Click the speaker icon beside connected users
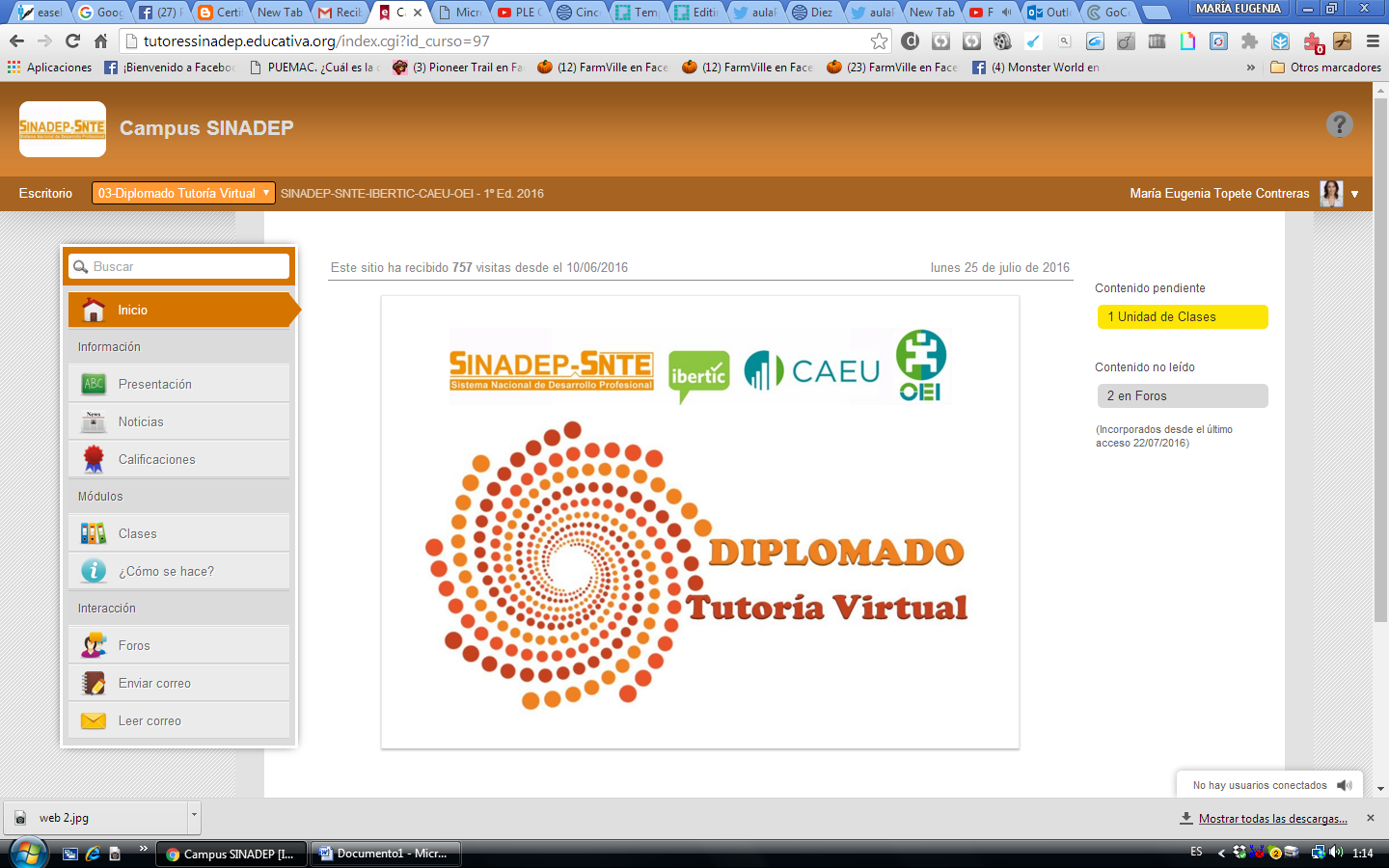Screen dimensions: 1389x868 [x=1345, y=785]
